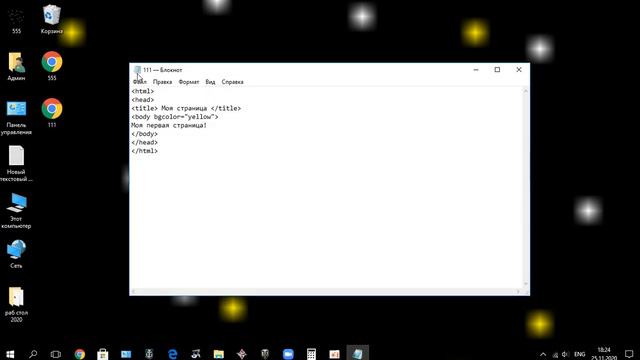
Task: Launch Google Chrome from the taskbar
Action: tap(80, 354)
